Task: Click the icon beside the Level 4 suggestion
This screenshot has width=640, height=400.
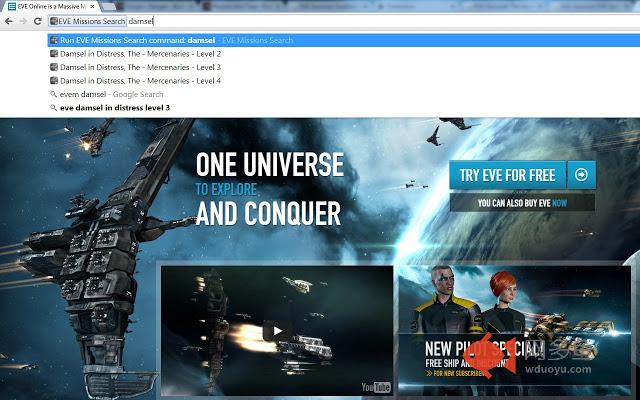Action: tap(54, 80)
